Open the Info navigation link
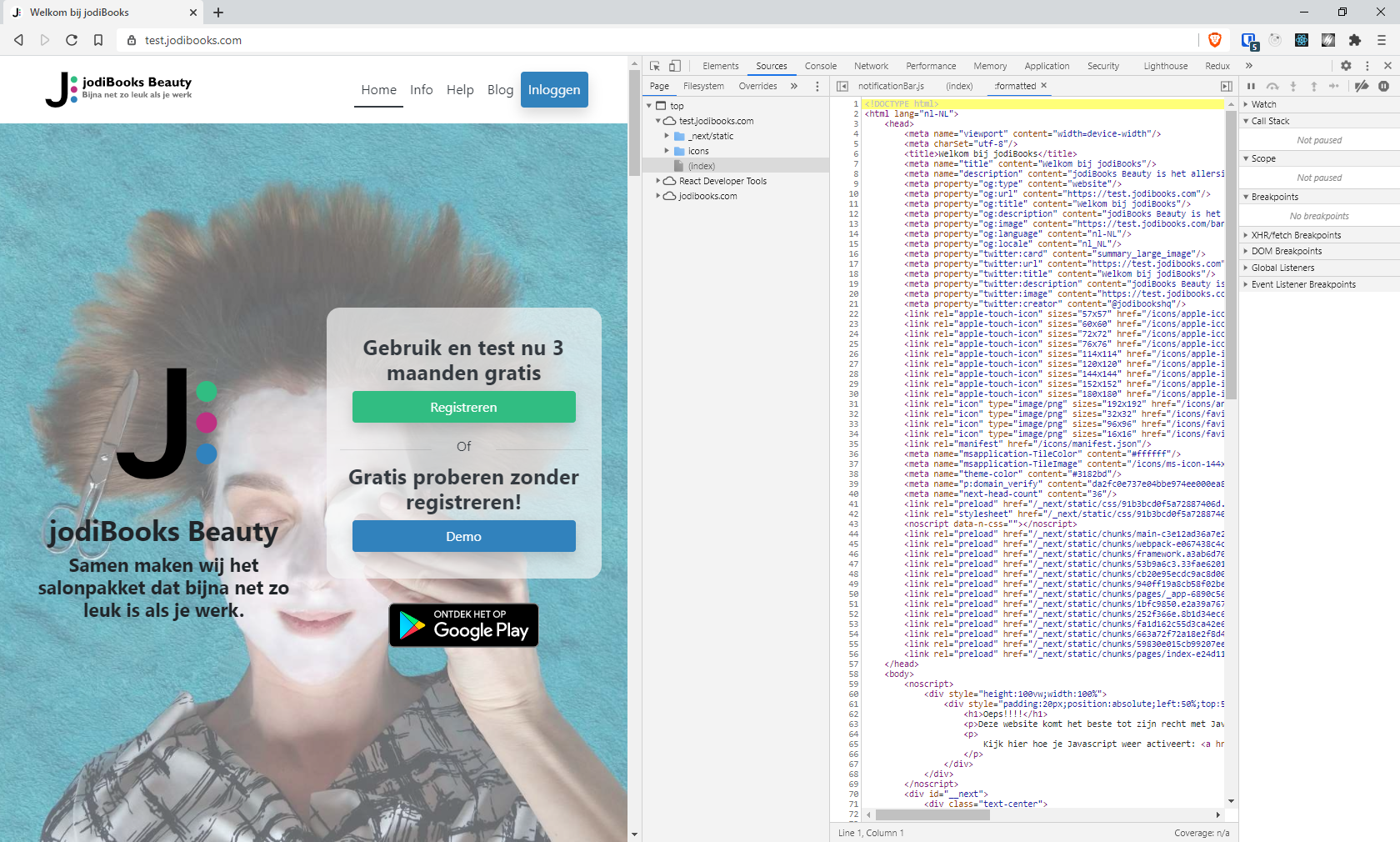1400x842 pixels. coord(421,89)
